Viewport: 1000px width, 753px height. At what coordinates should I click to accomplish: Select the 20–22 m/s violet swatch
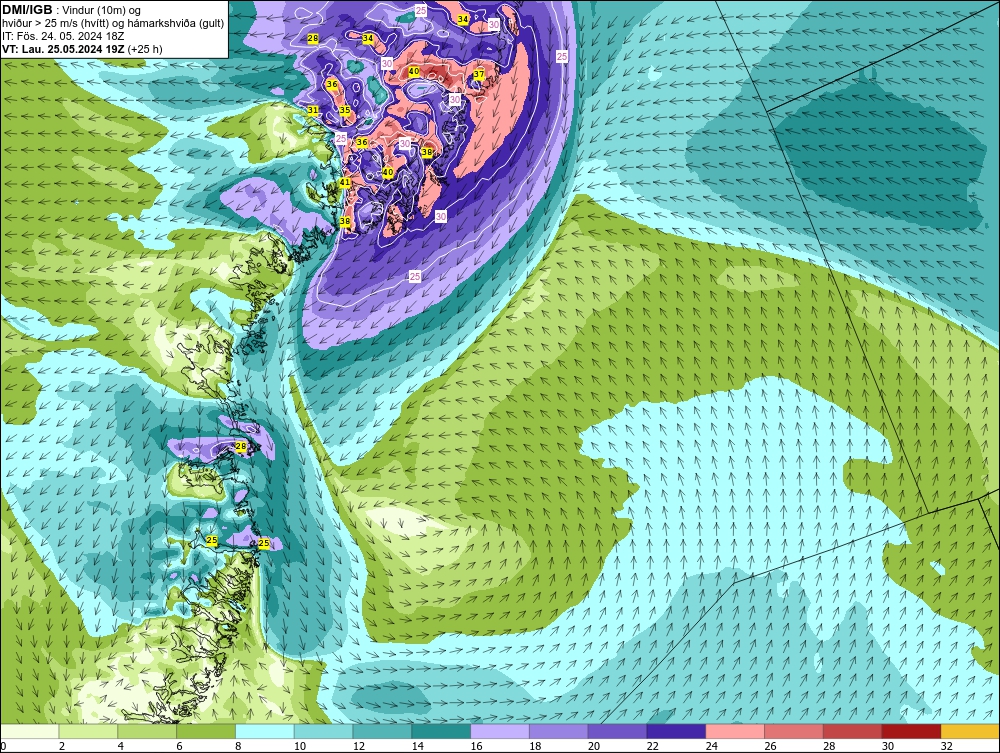pos(617,731)
